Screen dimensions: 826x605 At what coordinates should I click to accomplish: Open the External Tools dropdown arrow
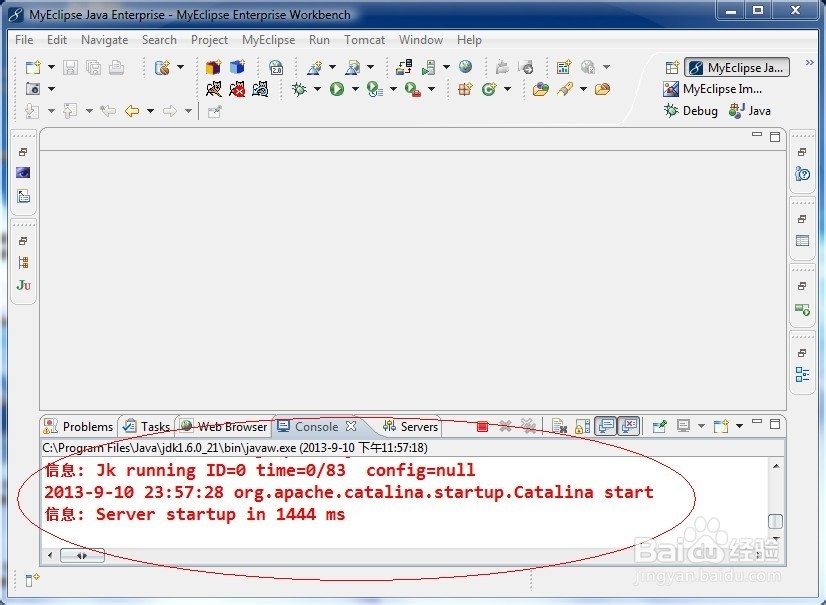click(x=431, y=89)
